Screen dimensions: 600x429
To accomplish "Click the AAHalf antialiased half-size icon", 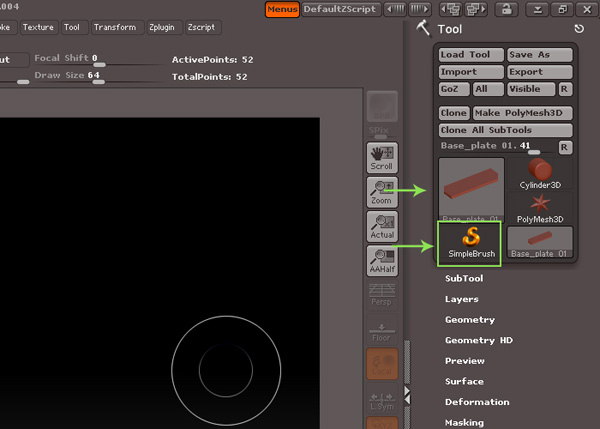I will (381, 260).
